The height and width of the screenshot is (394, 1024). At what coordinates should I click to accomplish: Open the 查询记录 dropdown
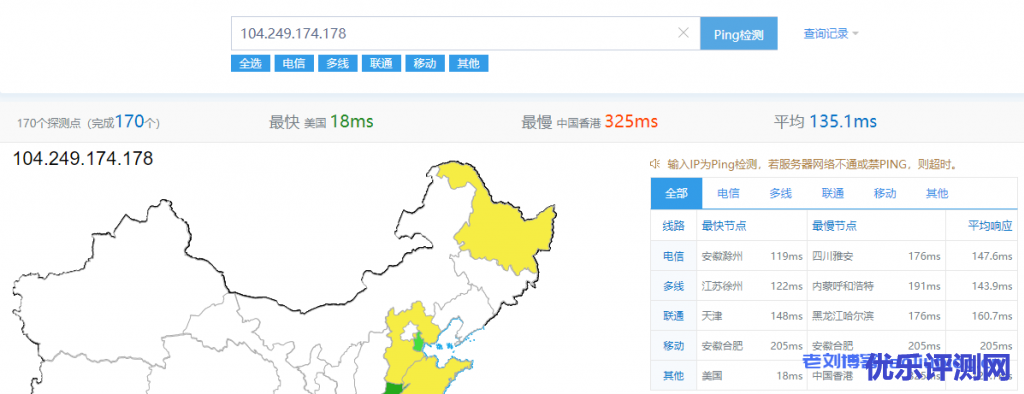pos(831,33)
